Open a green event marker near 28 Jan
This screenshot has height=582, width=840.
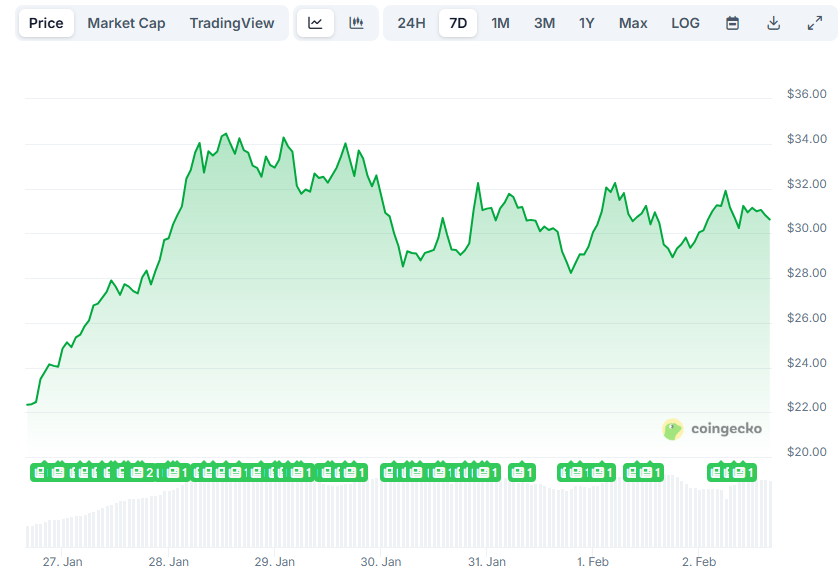[175, 471]
